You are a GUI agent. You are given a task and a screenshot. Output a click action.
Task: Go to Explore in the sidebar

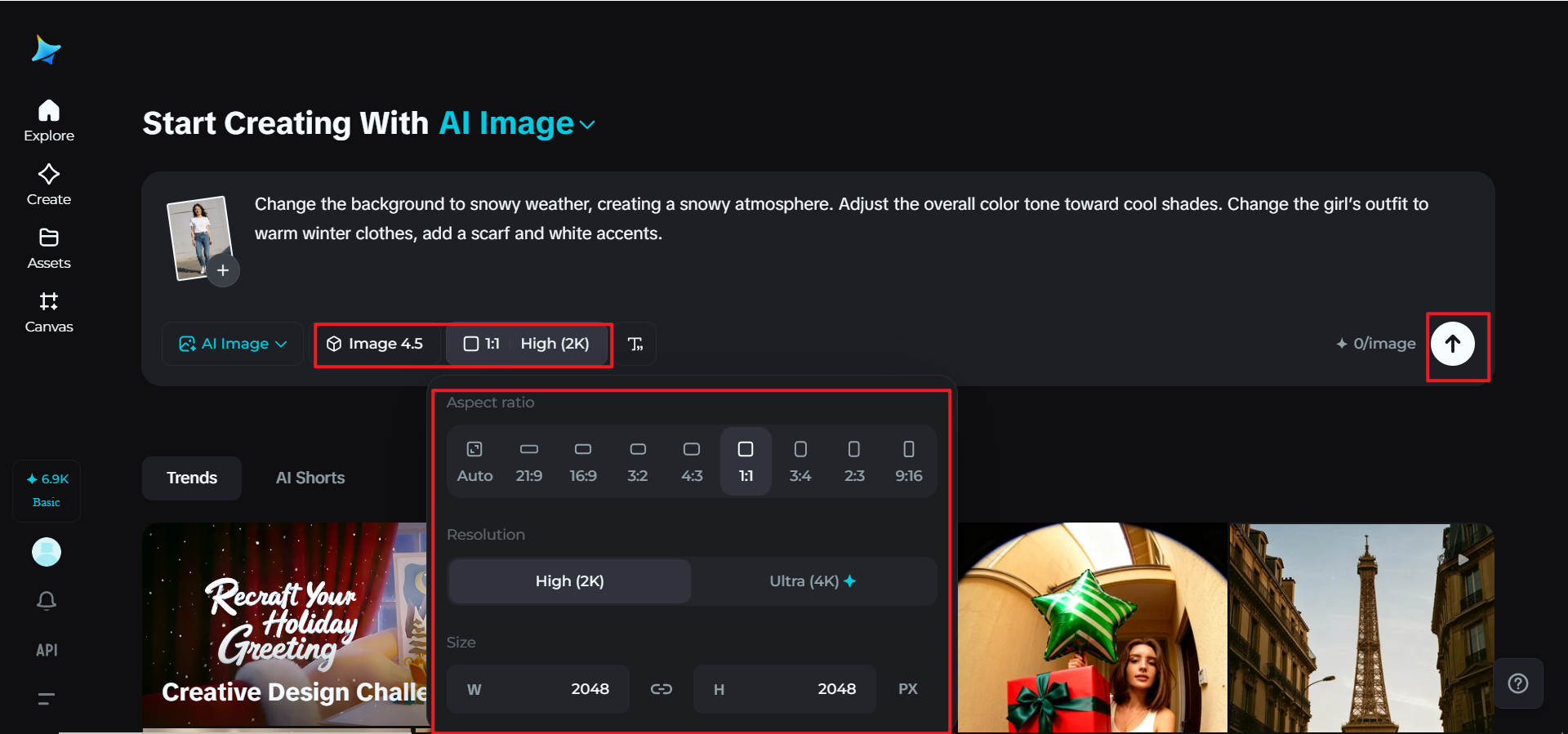(49, 121)
